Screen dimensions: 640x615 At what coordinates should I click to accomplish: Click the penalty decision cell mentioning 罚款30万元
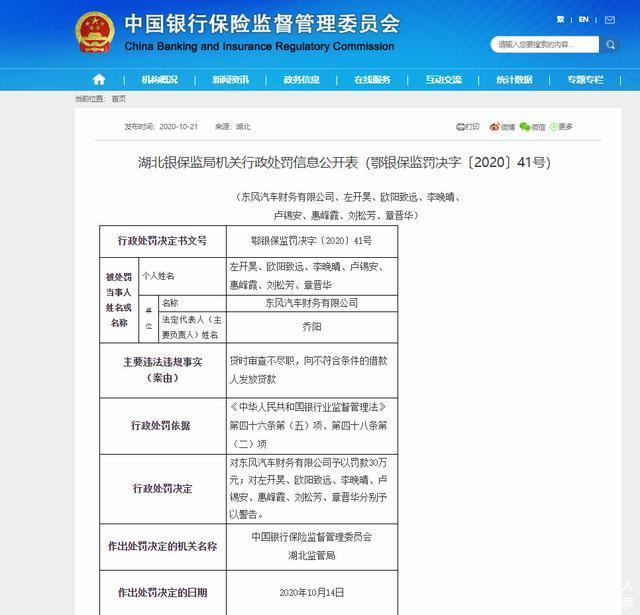pos(312,489)
